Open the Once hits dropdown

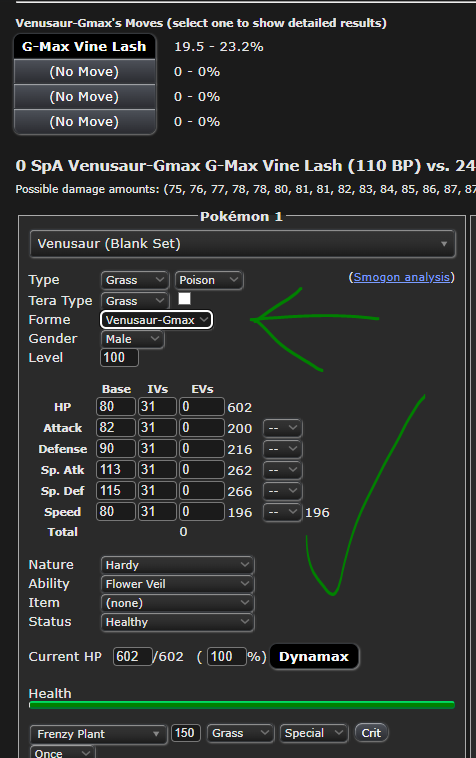tap(62, 752)
